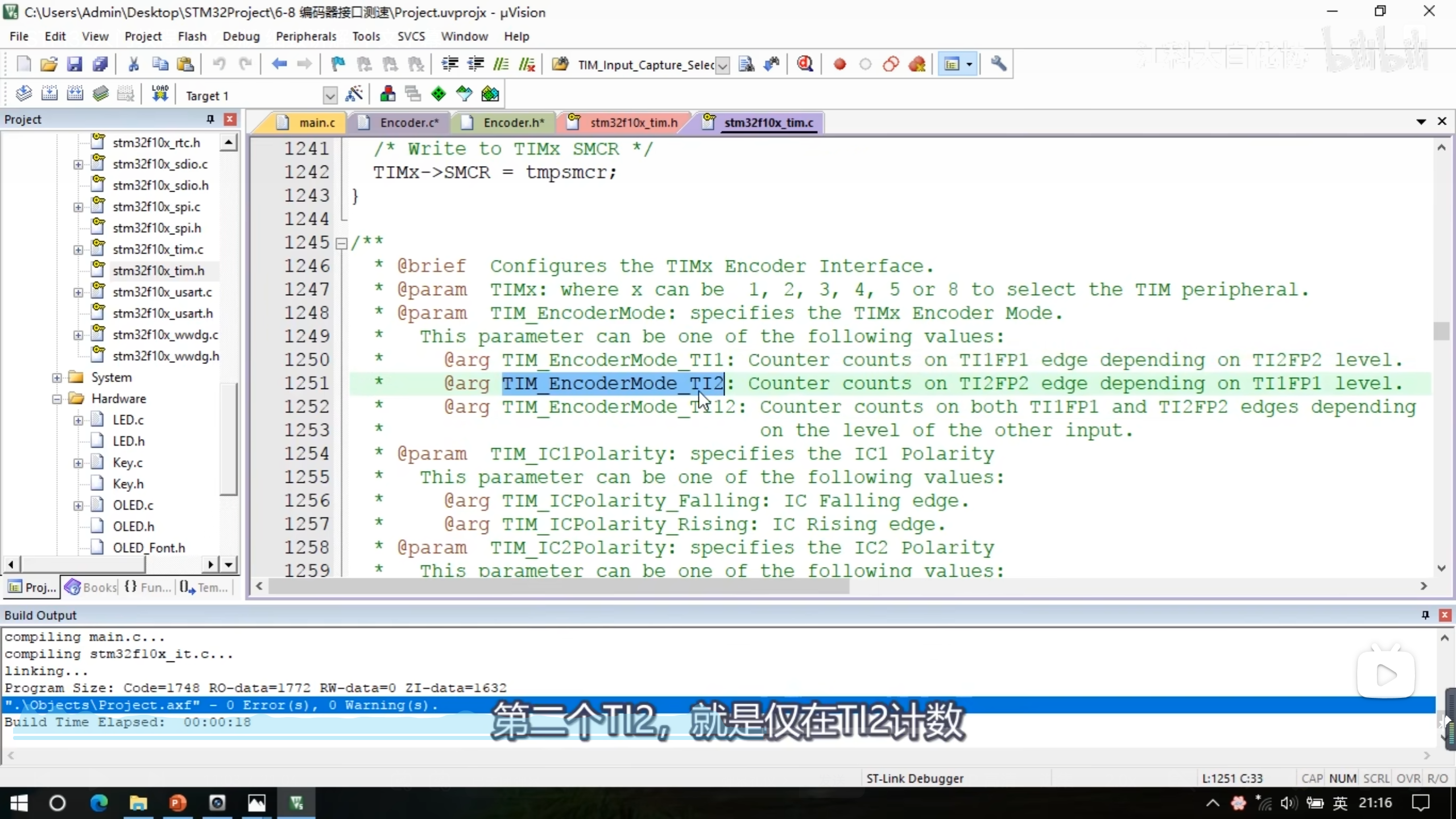Collapse the comment block at line 1245
Screen dimensions: 1456x819
pyautogui.click(x=341, y=243)
